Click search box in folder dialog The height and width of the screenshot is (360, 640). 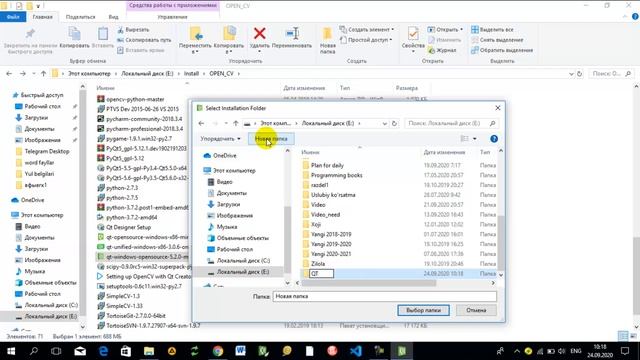[451, 123]
